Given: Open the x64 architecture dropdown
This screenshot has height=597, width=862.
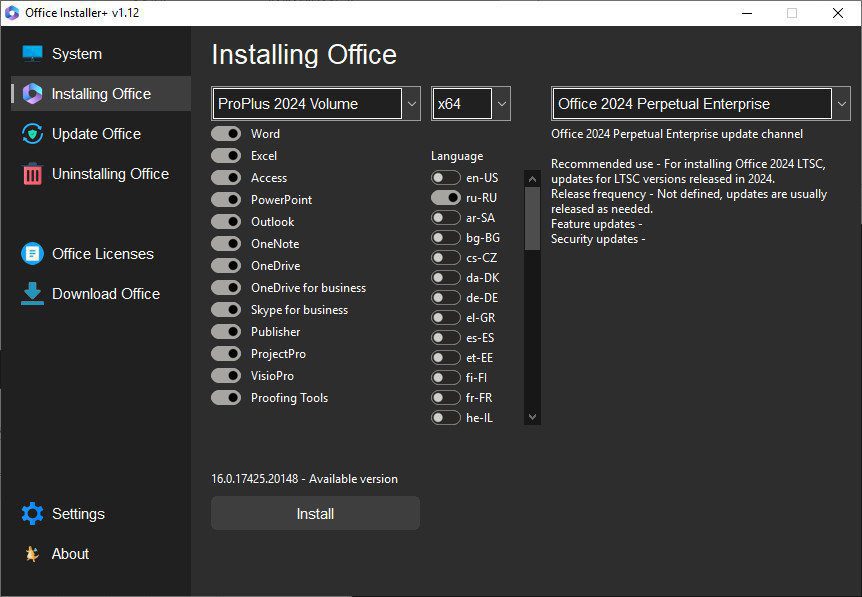Looking at the screenshot, I should coord(500,103).
